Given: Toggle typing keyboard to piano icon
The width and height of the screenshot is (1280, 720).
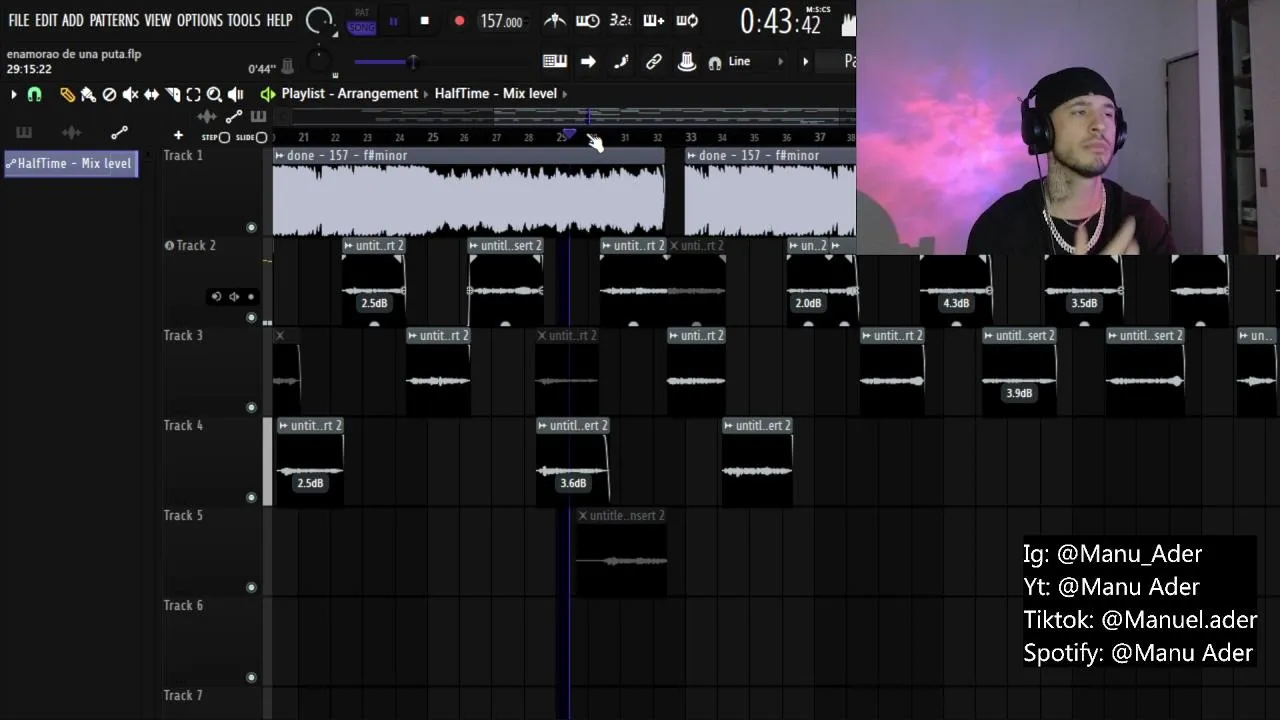Looking at the screenshot, I should click(554, 62).
